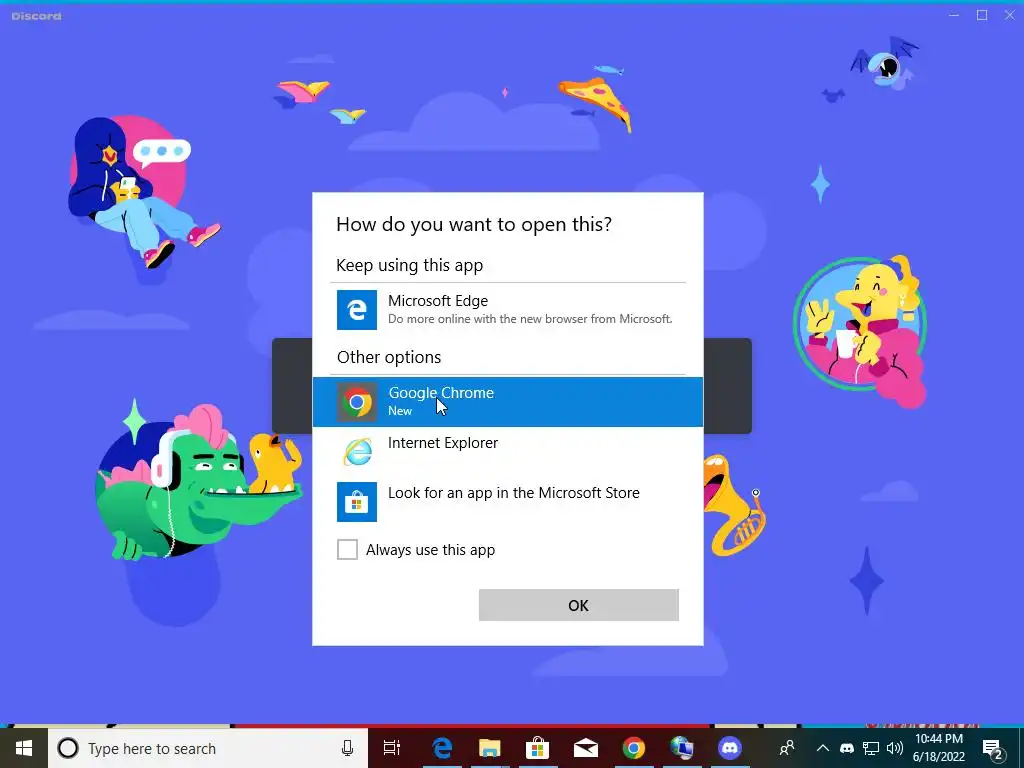
Task: Launch Microsoft Edge from the taskbar
Action: tap(442, 748)
